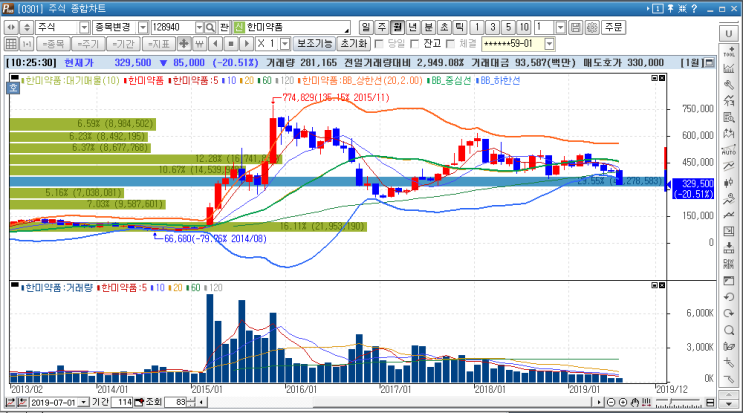The height and width of the screenshot is (413, 743).
Task: Toggle the 체결 checkbox
Action: 450,44
